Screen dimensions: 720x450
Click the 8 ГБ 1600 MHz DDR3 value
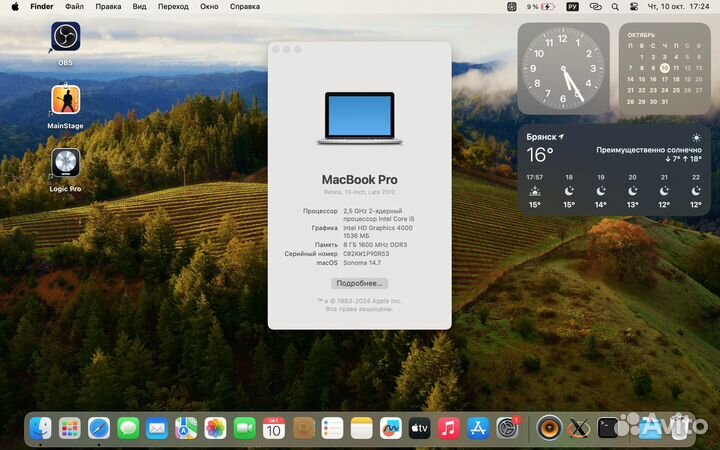pyautogui.click(x=375, y=245)
